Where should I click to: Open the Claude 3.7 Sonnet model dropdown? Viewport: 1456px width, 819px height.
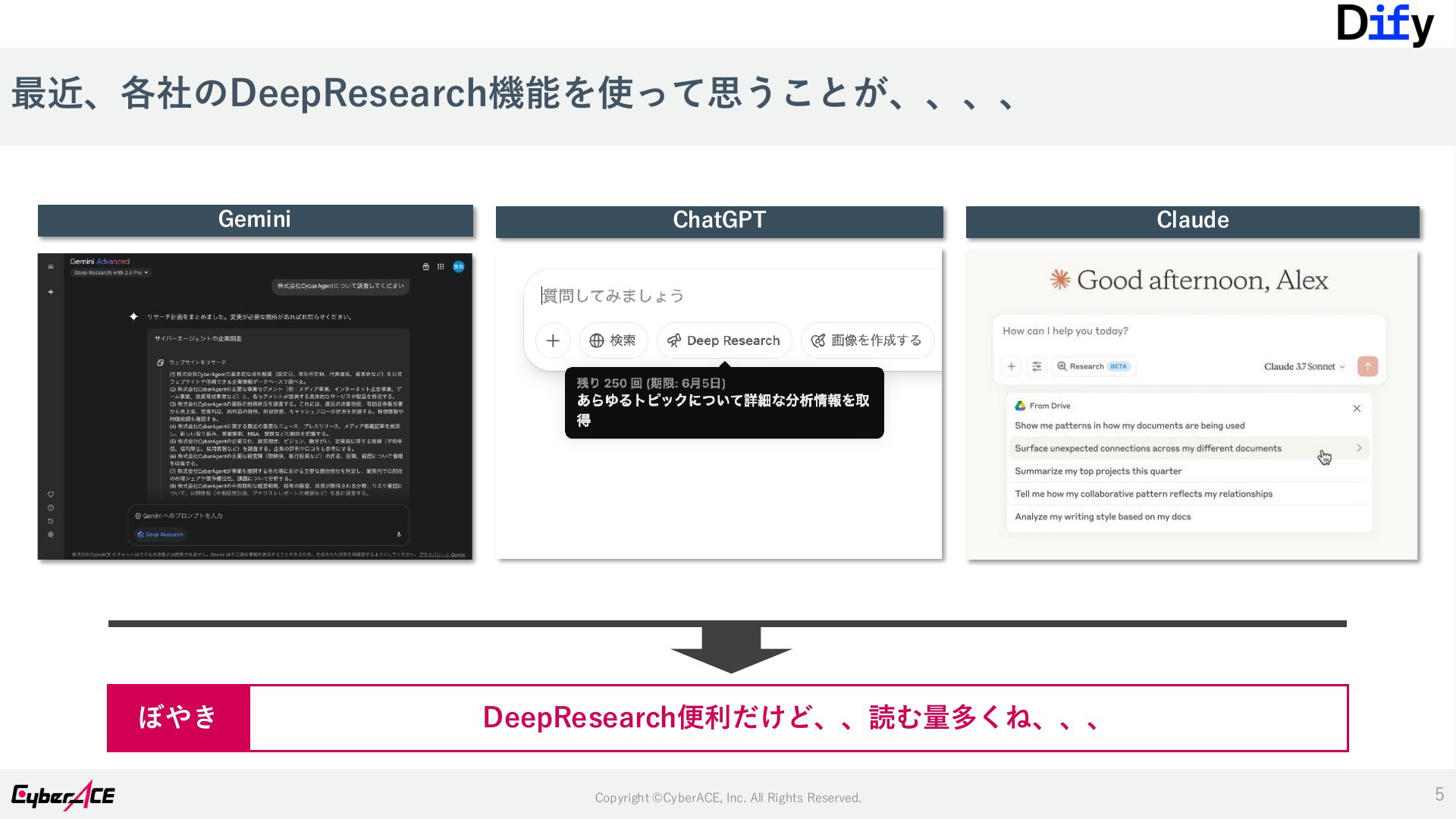coord(1304,366)
